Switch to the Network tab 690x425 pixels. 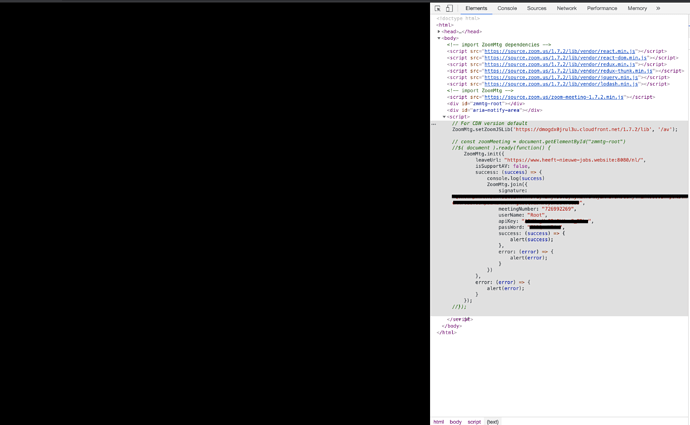[x=566, y=8]
